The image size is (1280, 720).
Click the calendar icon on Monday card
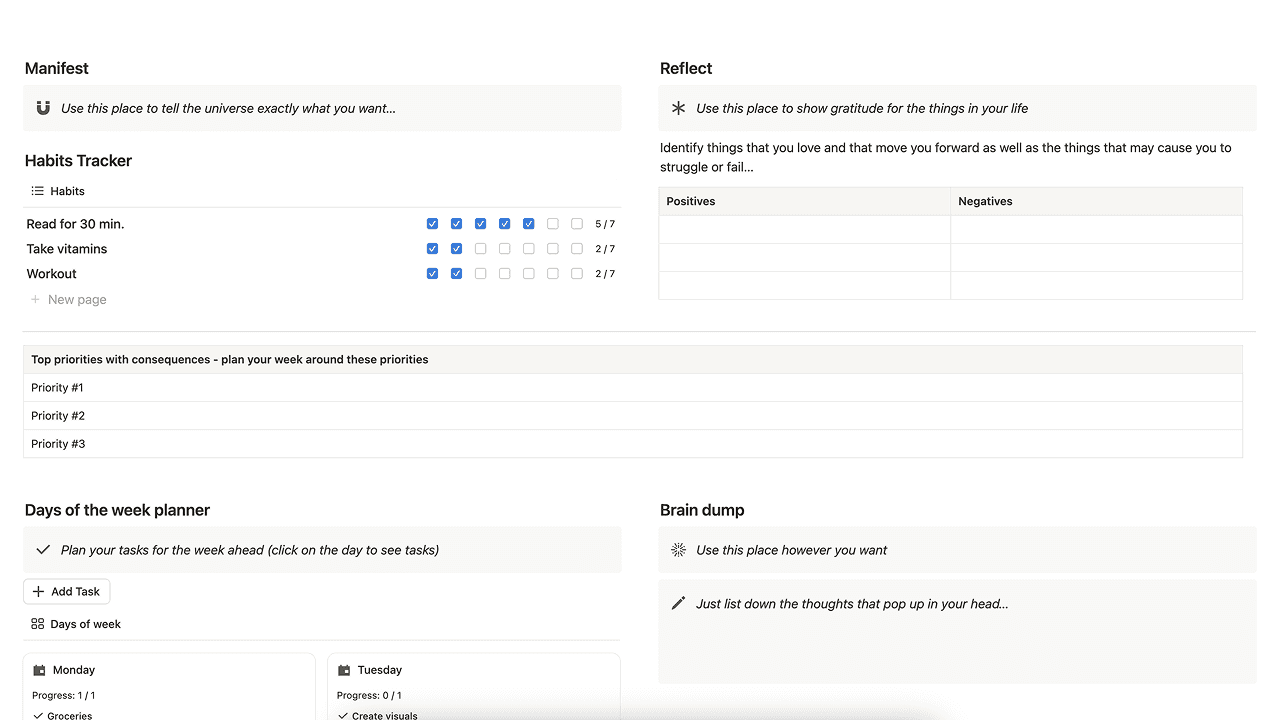tap(39, 670)
